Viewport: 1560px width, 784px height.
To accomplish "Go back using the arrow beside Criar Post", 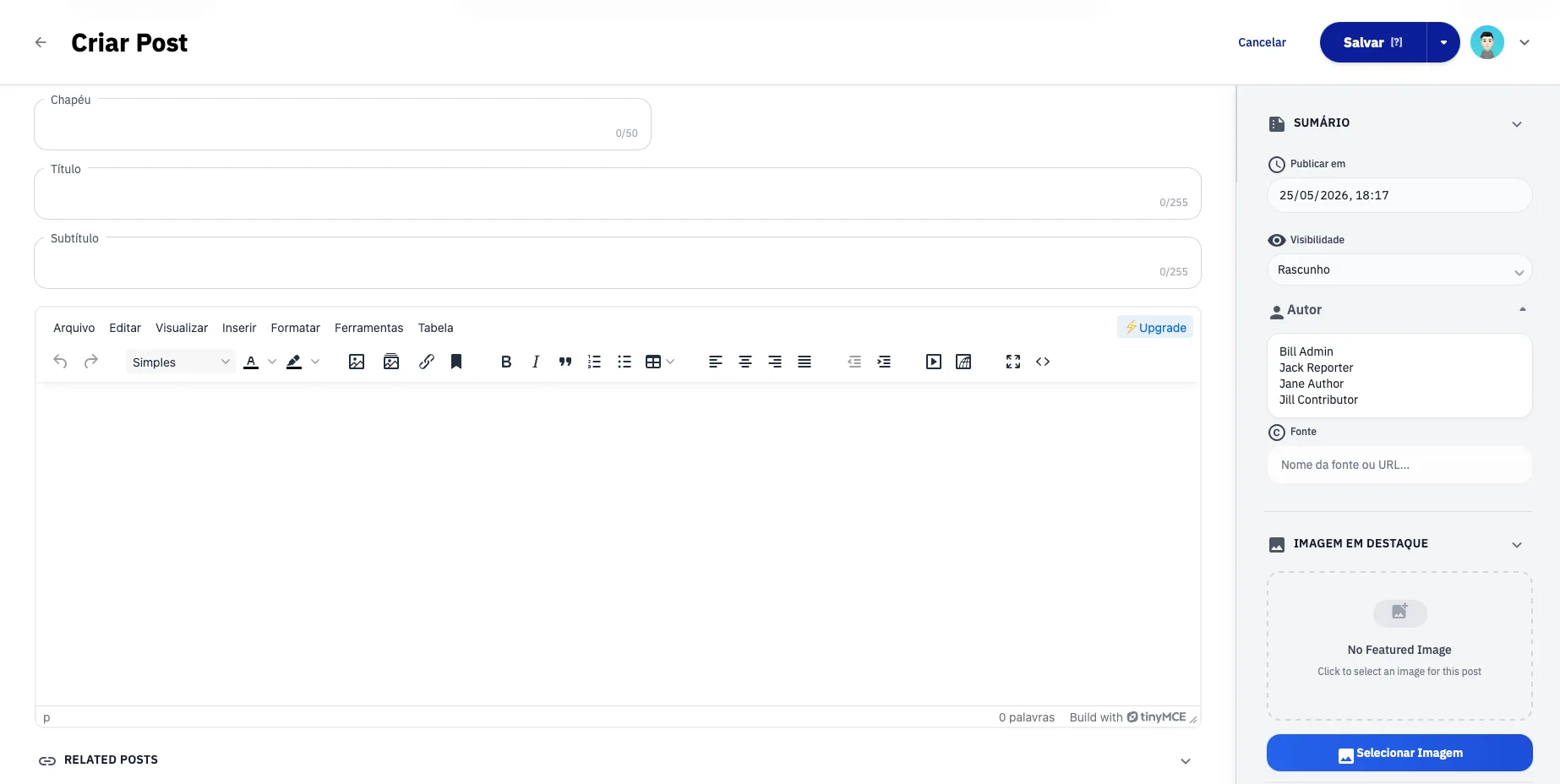I will [41, 42].
